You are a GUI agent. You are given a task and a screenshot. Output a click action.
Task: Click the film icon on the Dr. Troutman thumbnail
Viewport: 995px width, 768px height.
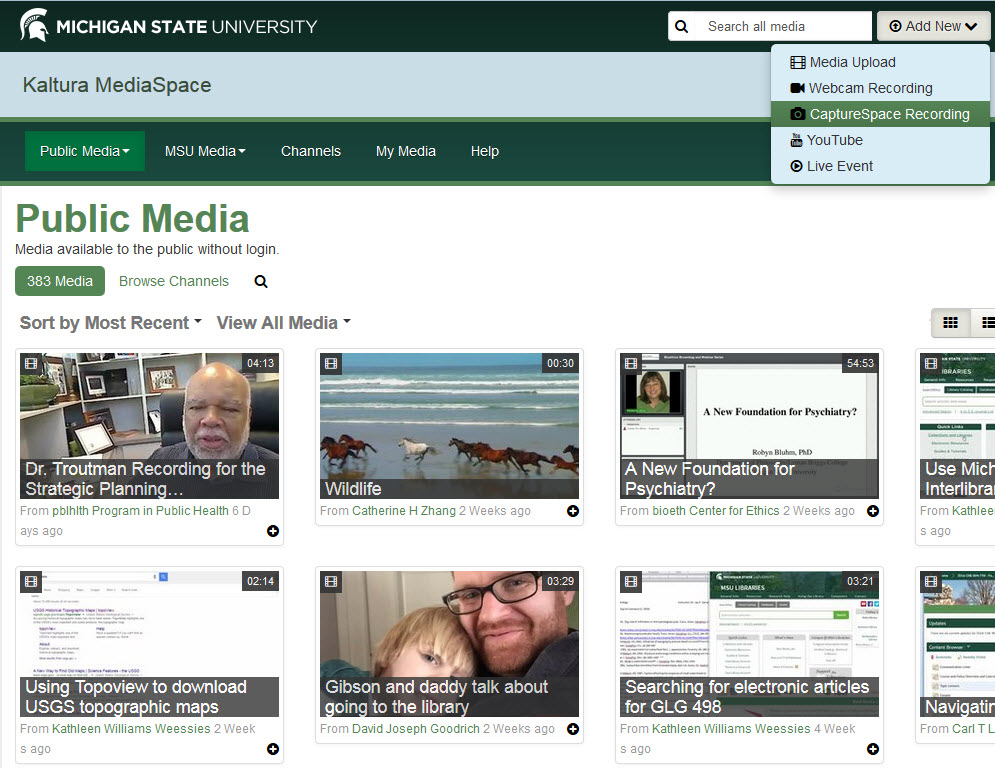point(31,363)
